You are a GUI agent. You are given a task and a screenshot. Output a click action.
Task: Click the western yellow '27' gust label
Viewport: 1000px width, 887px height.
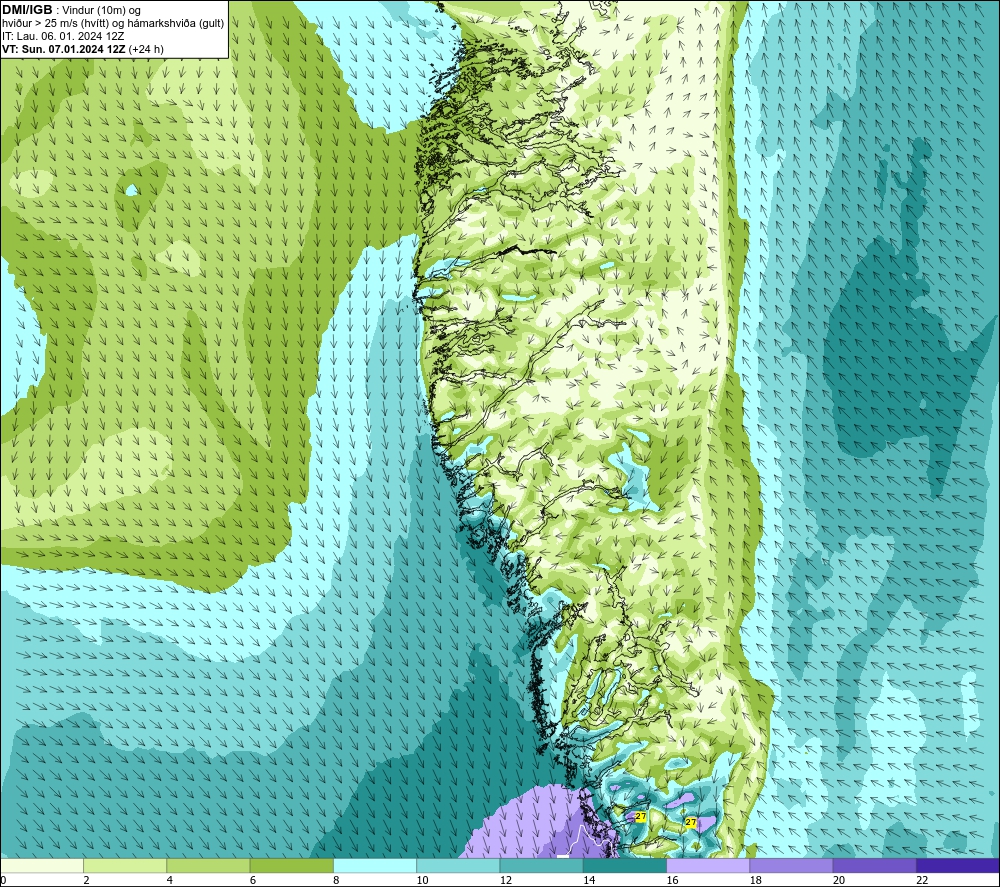[641, 816]
